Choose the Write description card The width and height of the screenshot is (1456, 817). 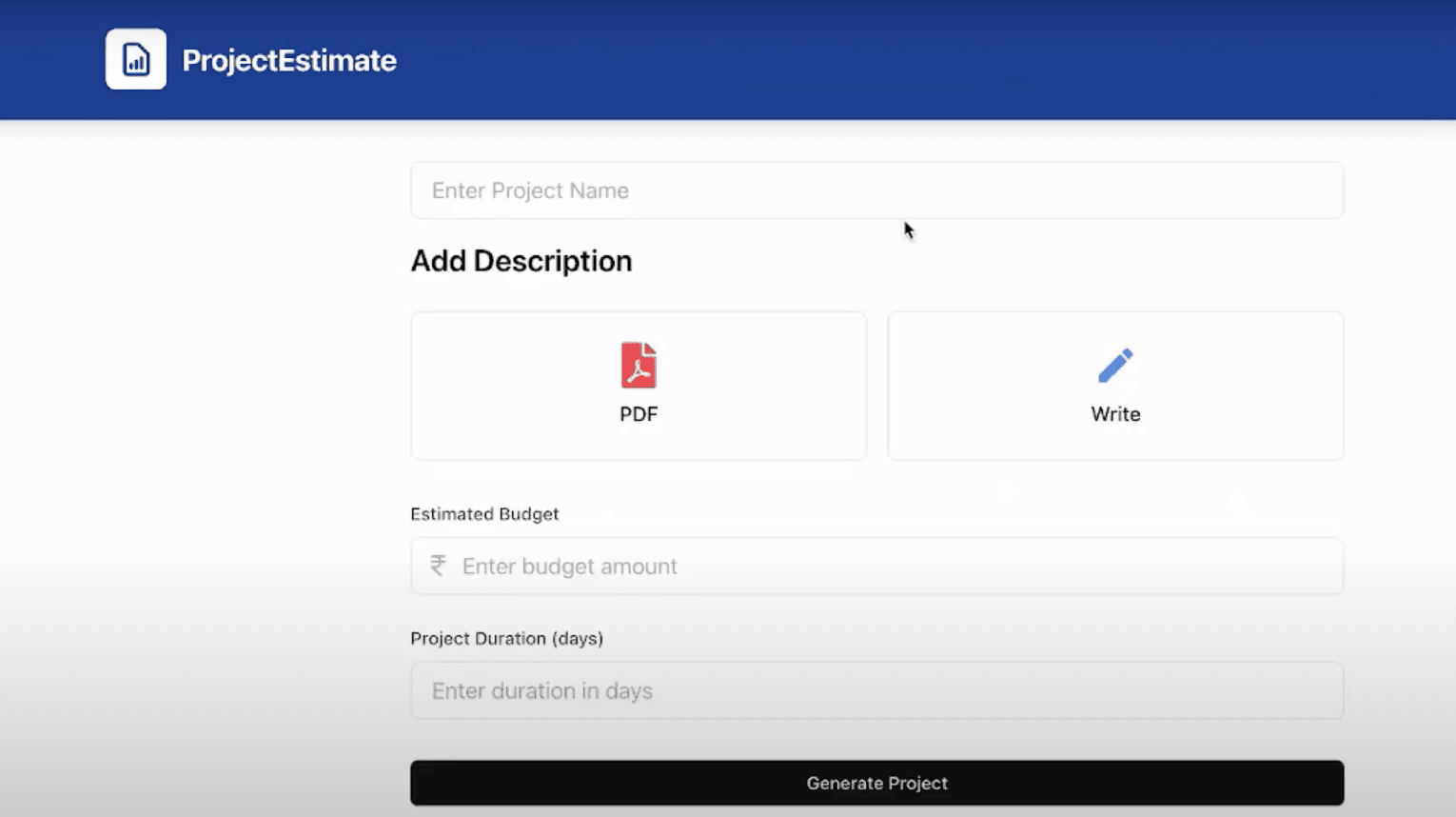pos(1115,386)
